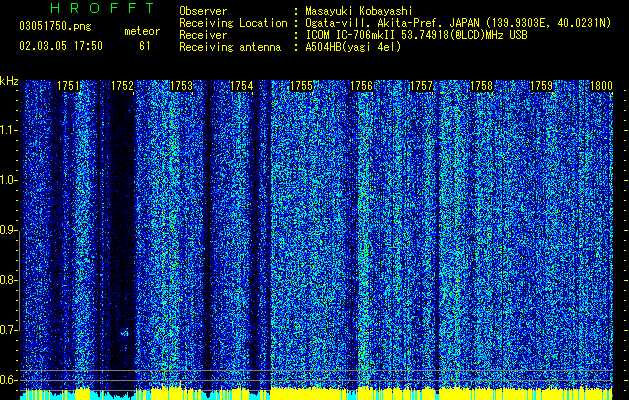
Task: Click the meteor label
Action: pos(142,31)
